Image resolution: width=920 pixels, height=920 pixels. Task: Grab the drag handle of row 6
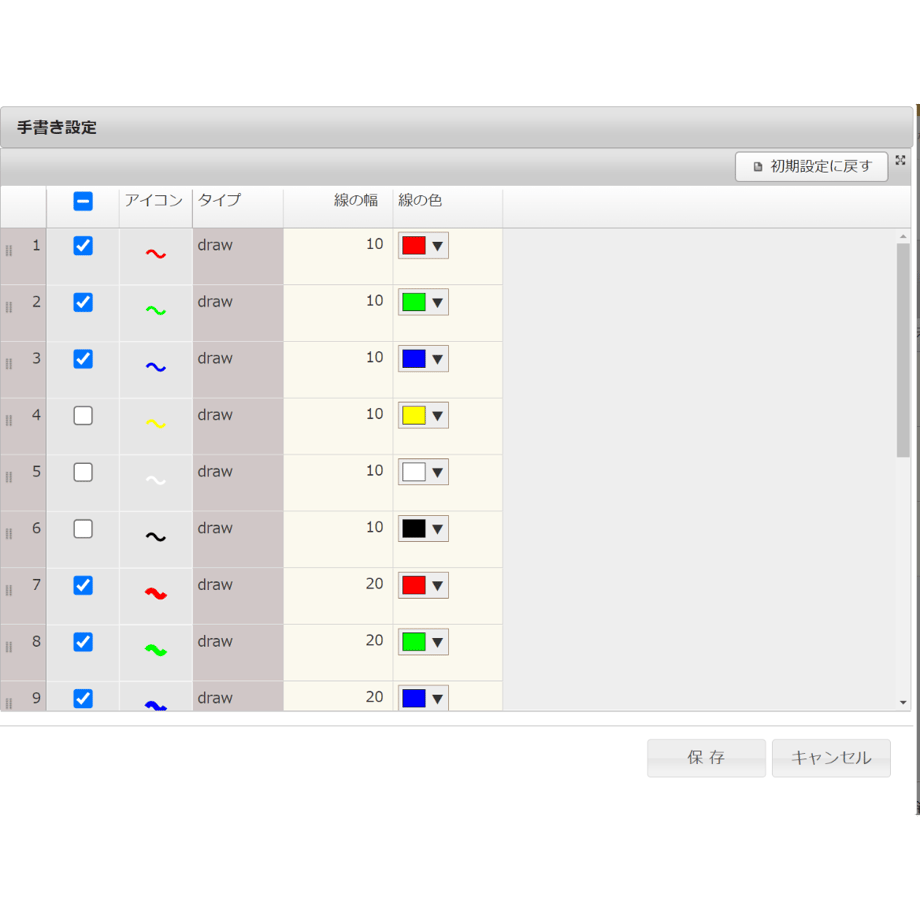pos(9,534)
